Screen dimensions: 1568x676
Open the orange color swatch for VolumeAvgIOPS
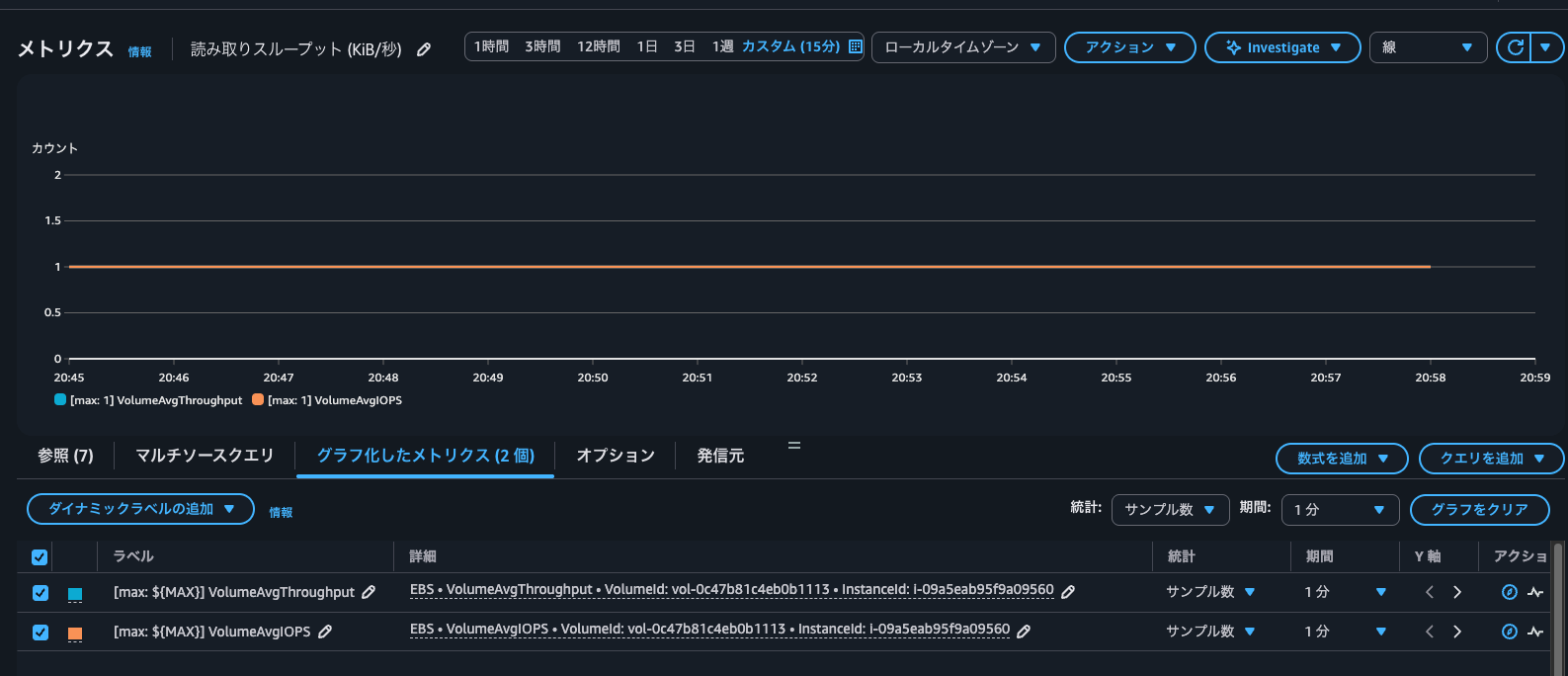[75, 634]
